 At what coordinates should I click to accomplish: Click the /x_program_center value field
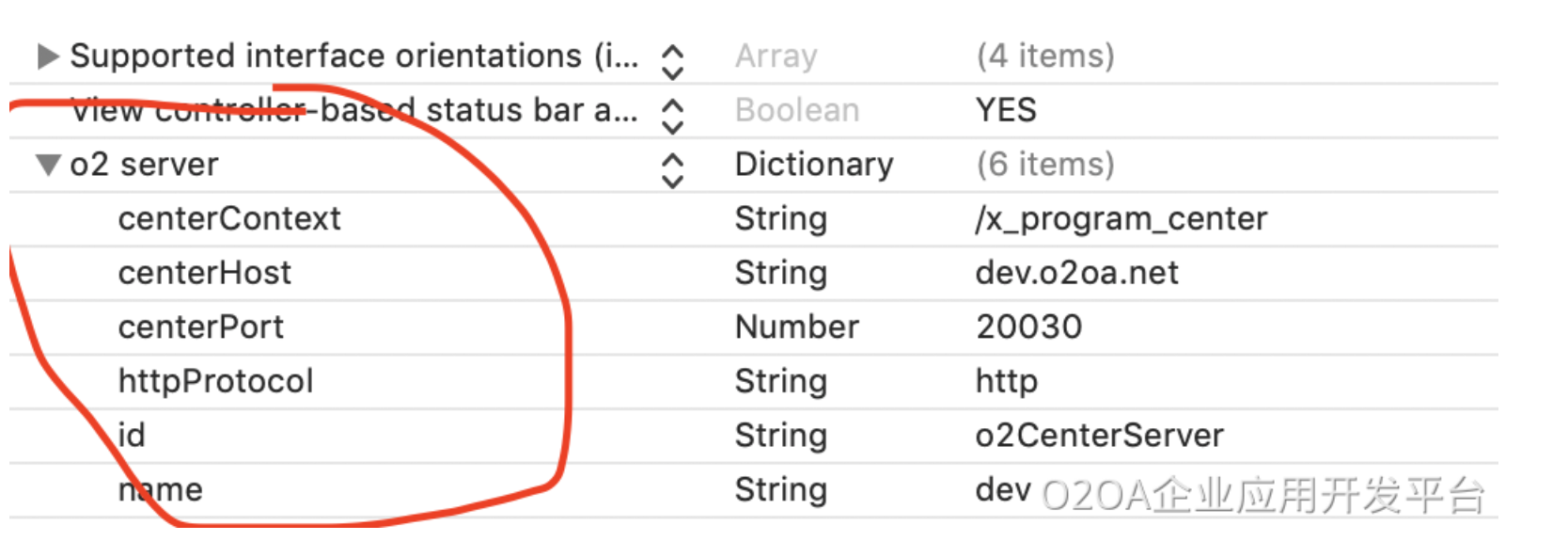pyautogui.click(x=1121, y=219)
